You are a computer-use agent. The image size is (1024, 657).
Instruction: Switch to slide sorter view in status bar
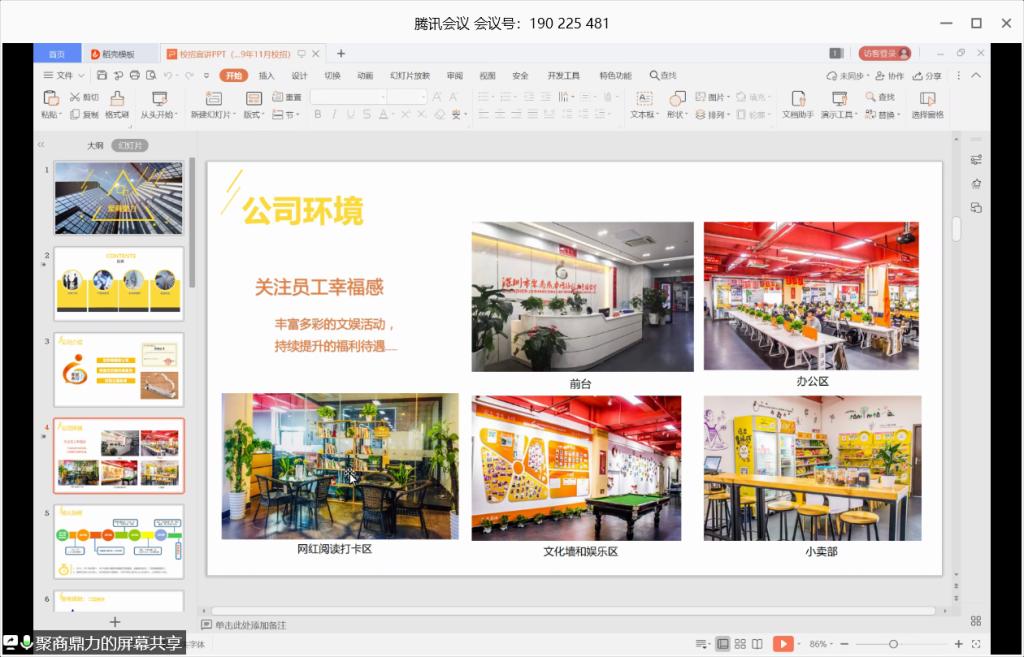pyautogui.click(x=740, y=644)
